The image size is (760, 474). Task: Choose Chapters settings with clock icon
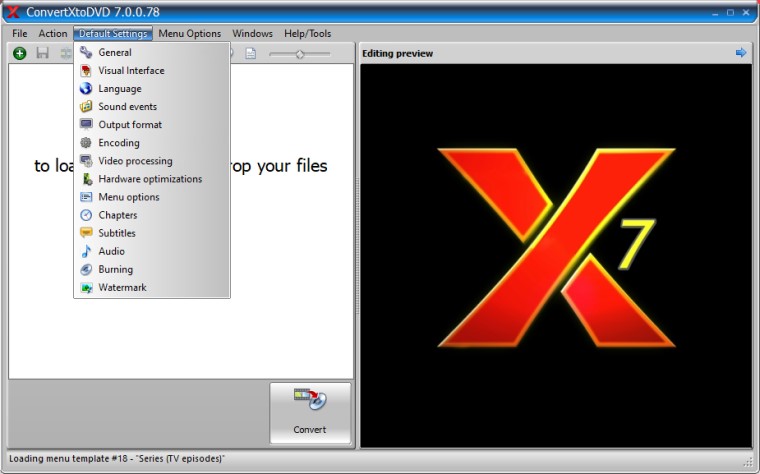(x=152, y=215)
